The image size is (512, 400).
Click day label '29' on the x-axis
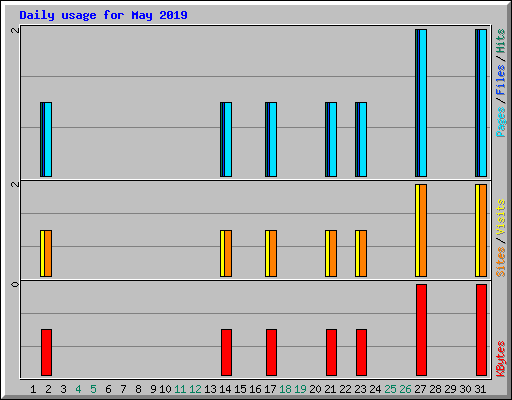click(450, 389)
